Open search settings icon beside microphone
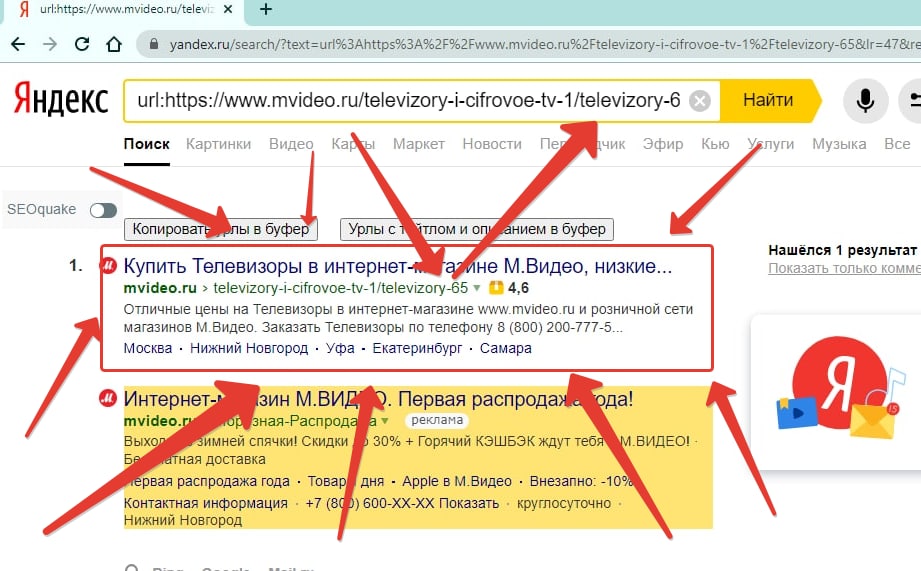 point(912,100)
